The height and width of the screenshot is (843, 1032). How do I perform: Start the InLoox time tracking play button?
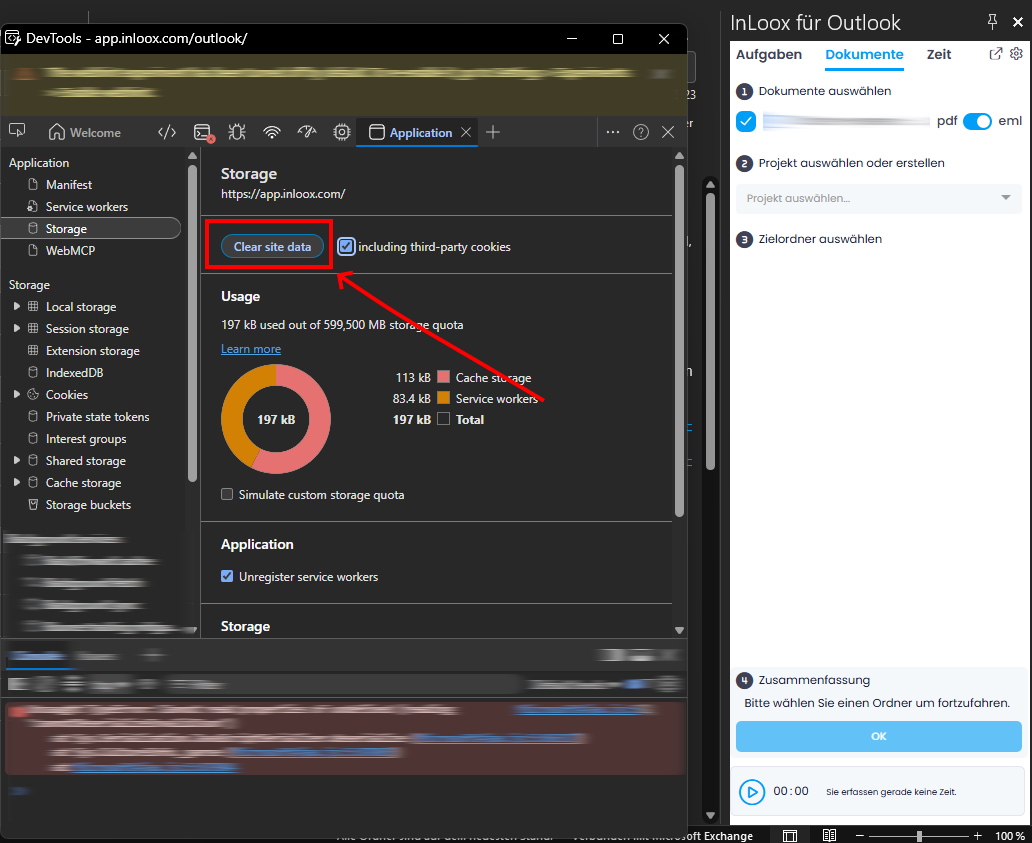tap(752, 792)
